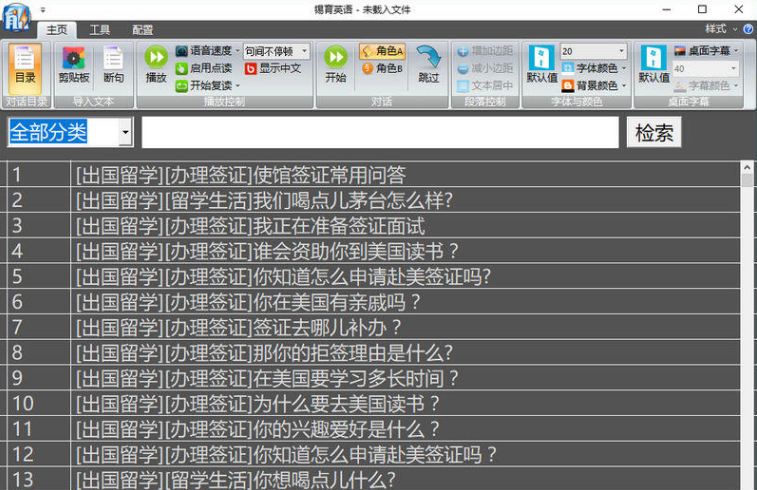Switch to the 配置 tab
Image resolution: width=757 pixels, height=490 pixels.
point(142,30)
